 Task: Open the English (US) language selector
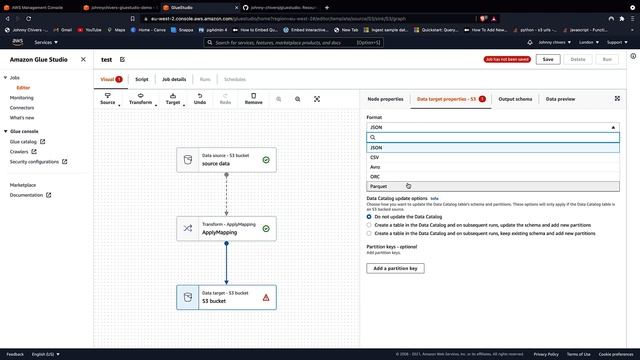coord(46,354)
